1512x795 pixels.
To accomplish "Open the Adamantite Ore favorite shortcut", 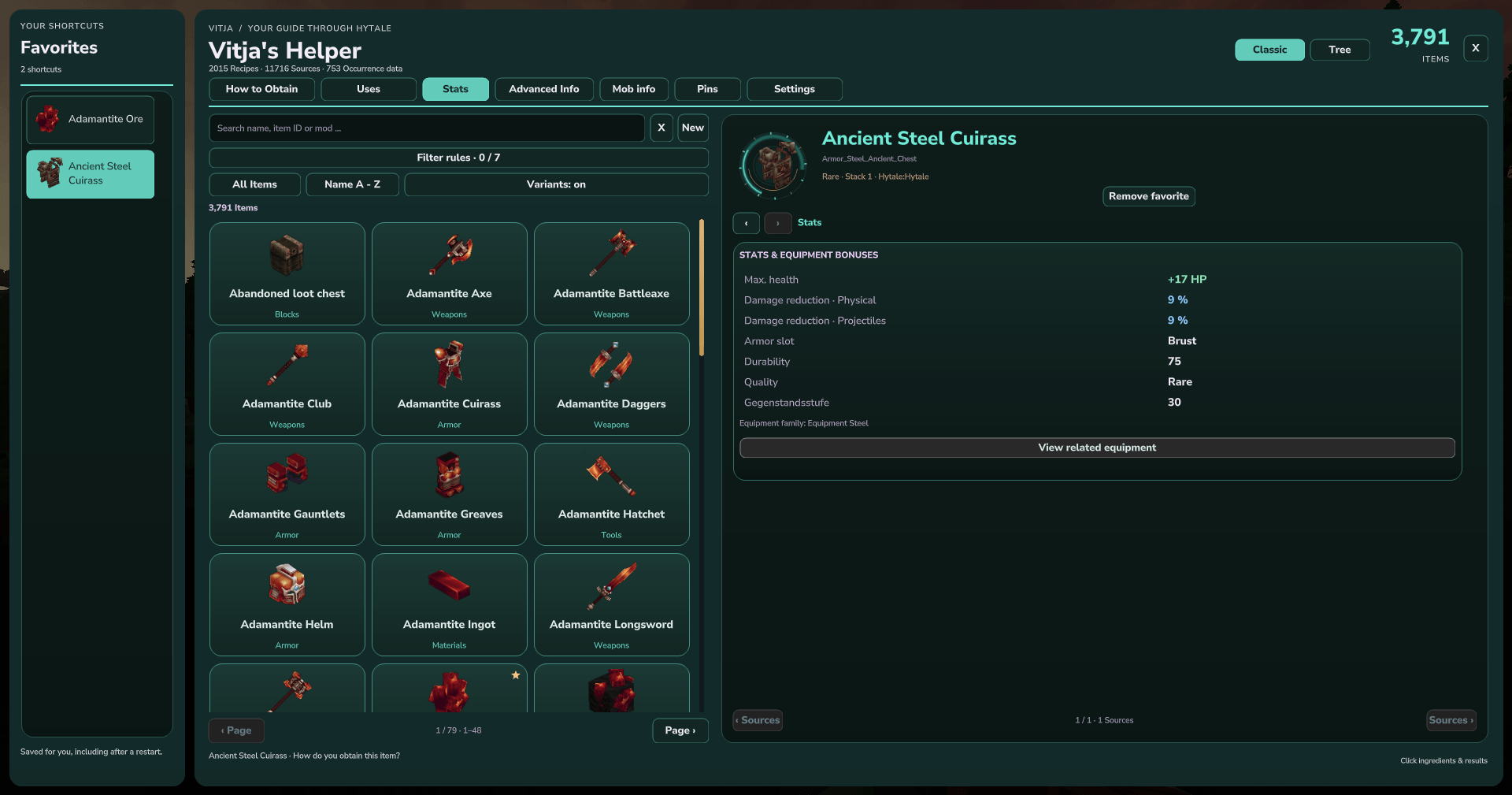I will pos(91,119).
